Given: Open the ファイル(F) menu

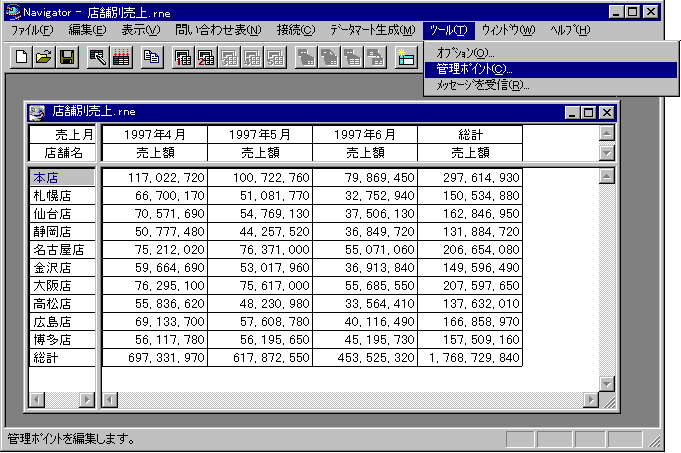Looking at the screenshot, I should 34,30.
